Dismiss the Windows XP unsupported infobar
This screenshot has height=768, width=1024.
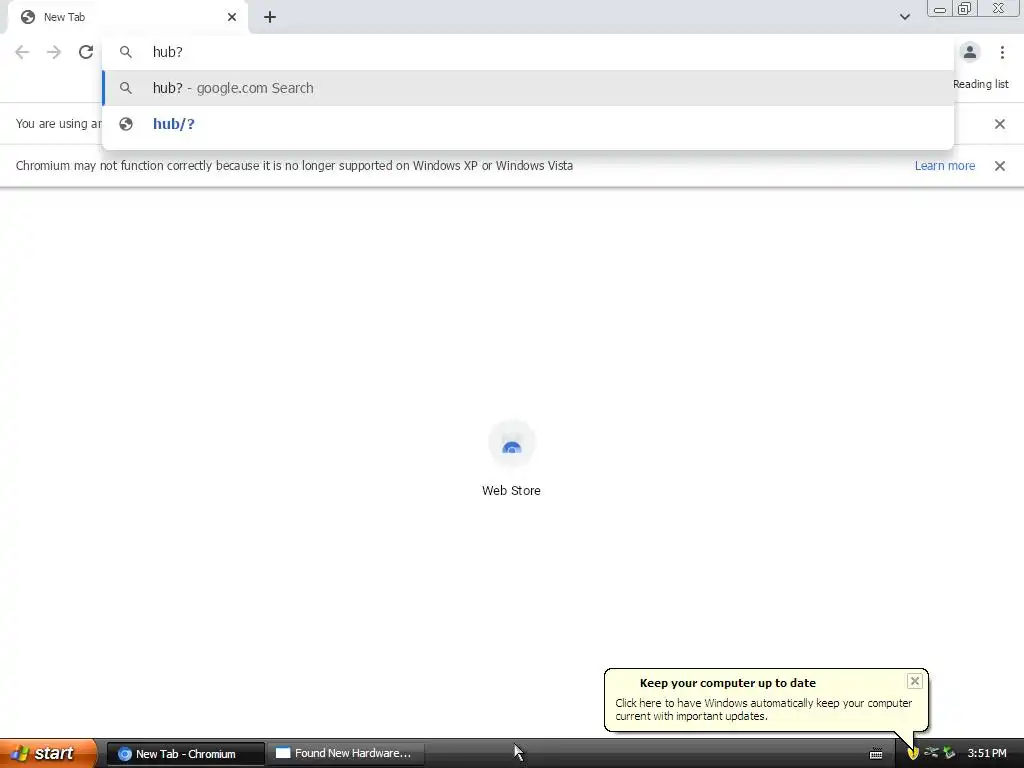(999, 166)
